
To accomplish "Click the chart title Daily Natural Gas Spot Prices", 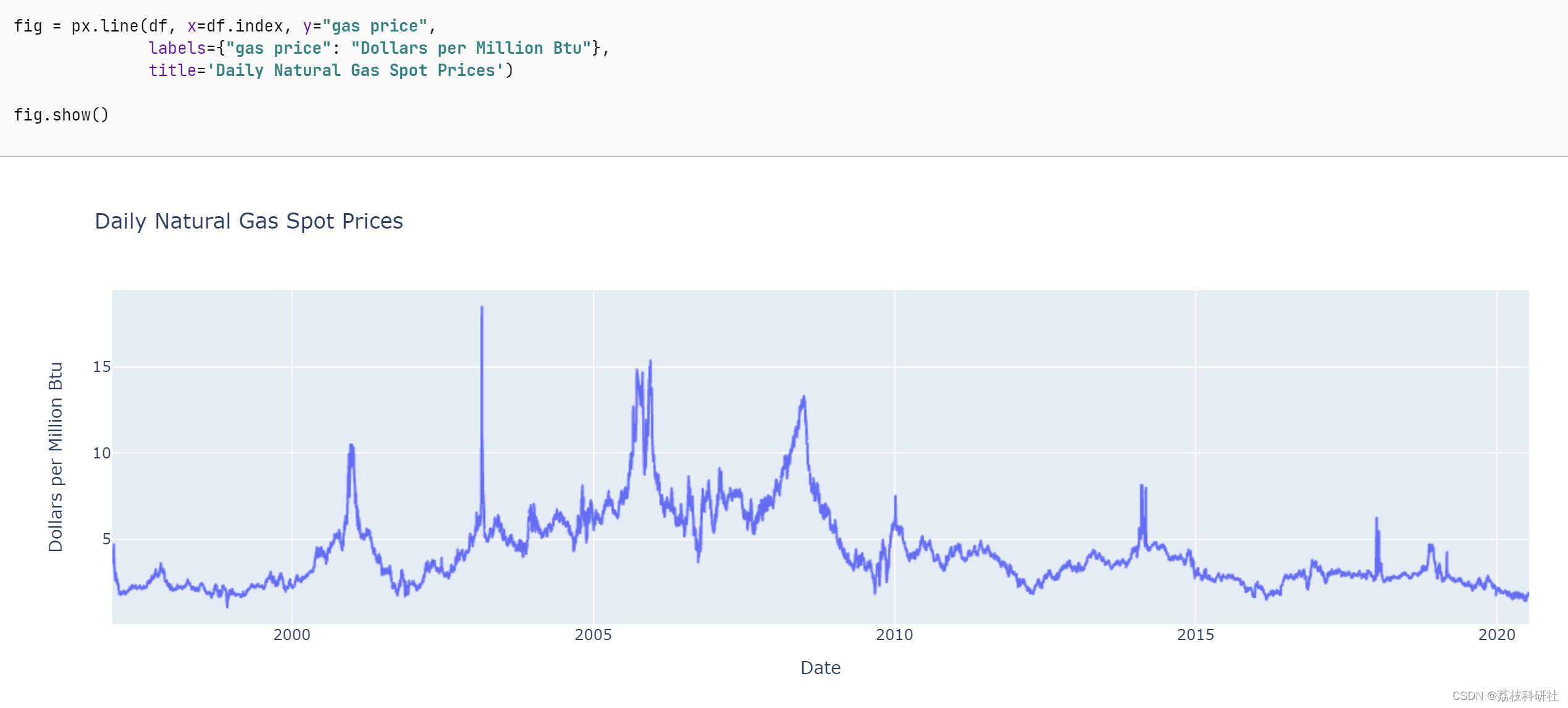I will pyautogui.click(x=248, y=221).
